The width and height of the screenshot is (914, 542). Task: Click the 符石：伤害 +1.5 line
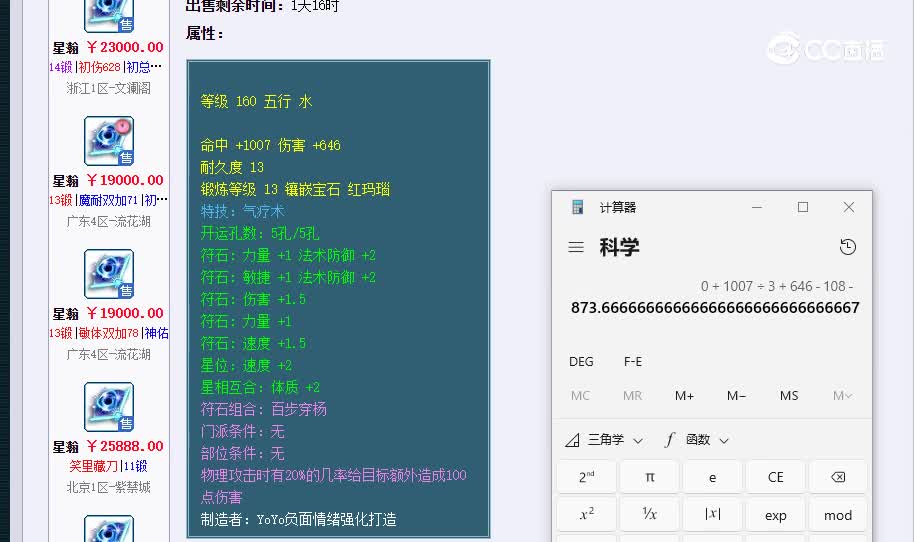click(253, 300)
